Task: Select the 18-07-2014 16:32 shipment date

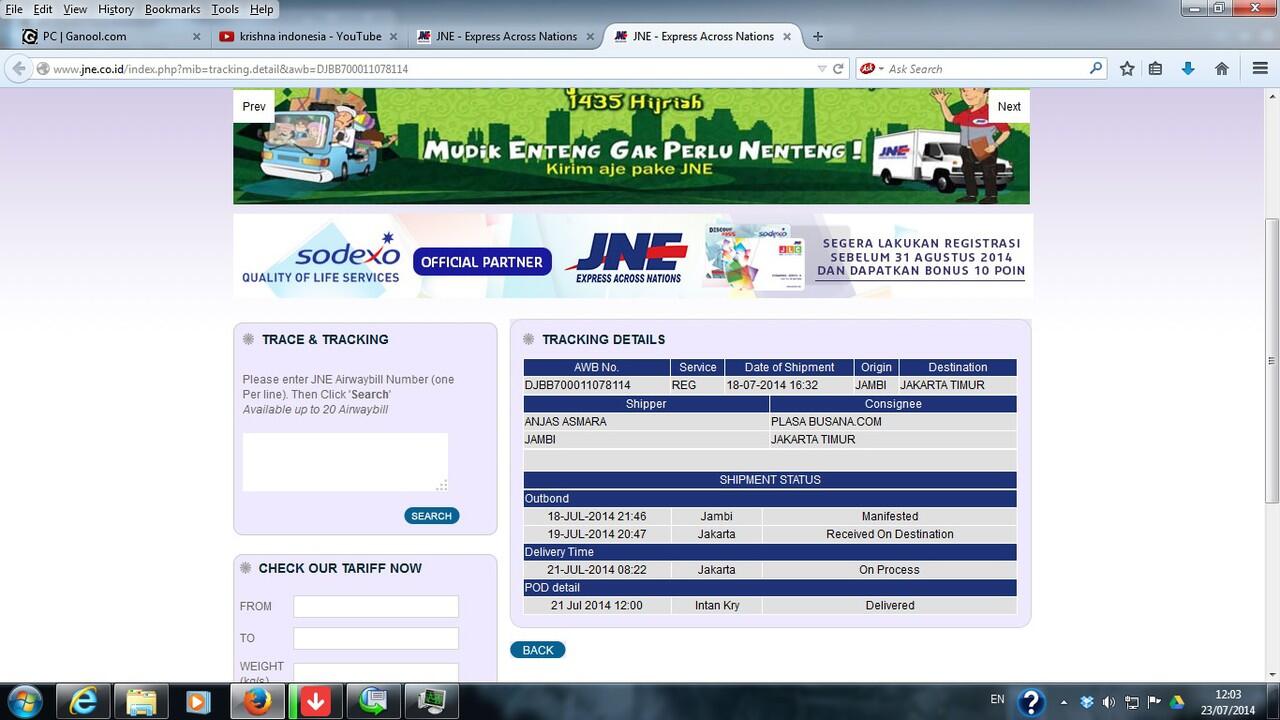Action: (x=788, y=385)
